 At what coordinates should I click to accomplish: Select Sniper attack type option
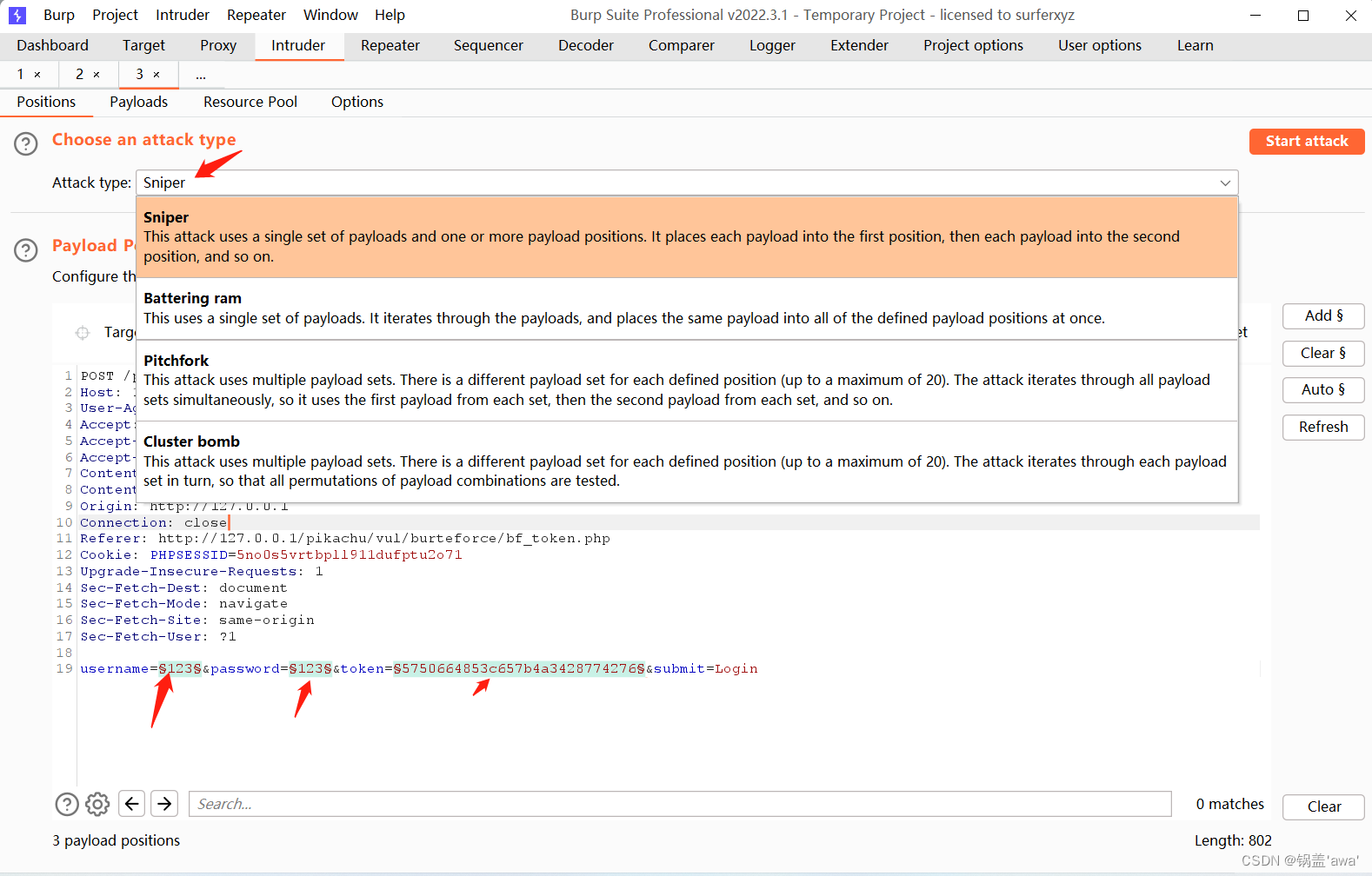tap(687, 237)
